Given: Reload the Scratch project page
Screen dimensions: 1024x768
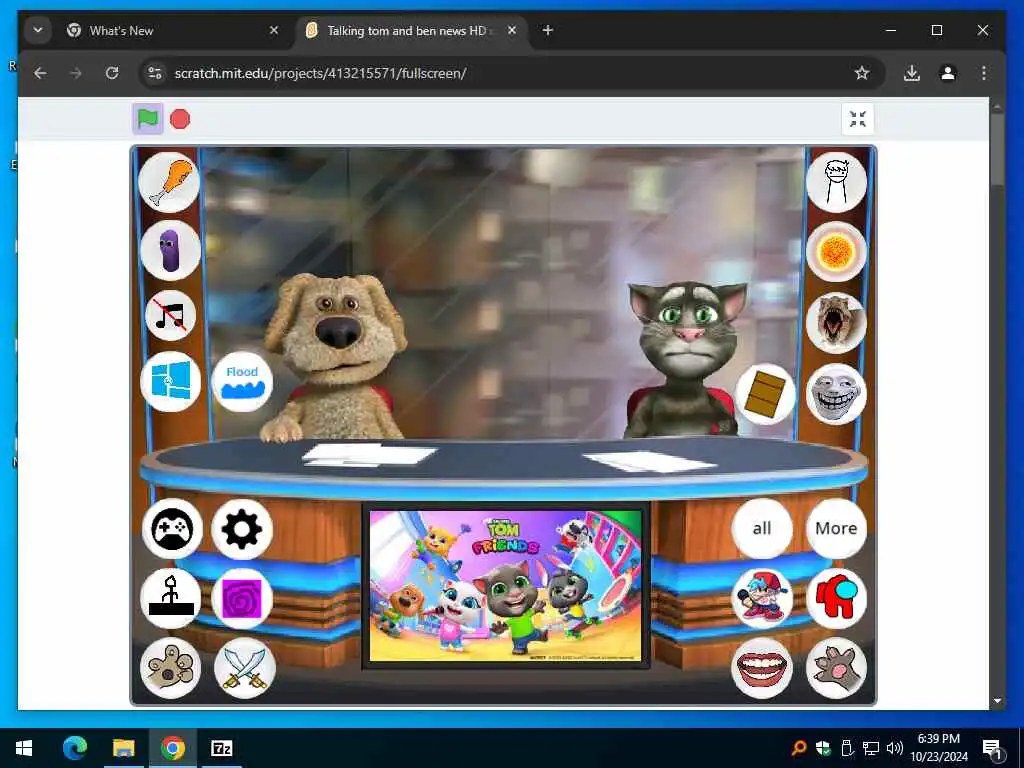Looking at the screenshot, I should tap(112, 73).
